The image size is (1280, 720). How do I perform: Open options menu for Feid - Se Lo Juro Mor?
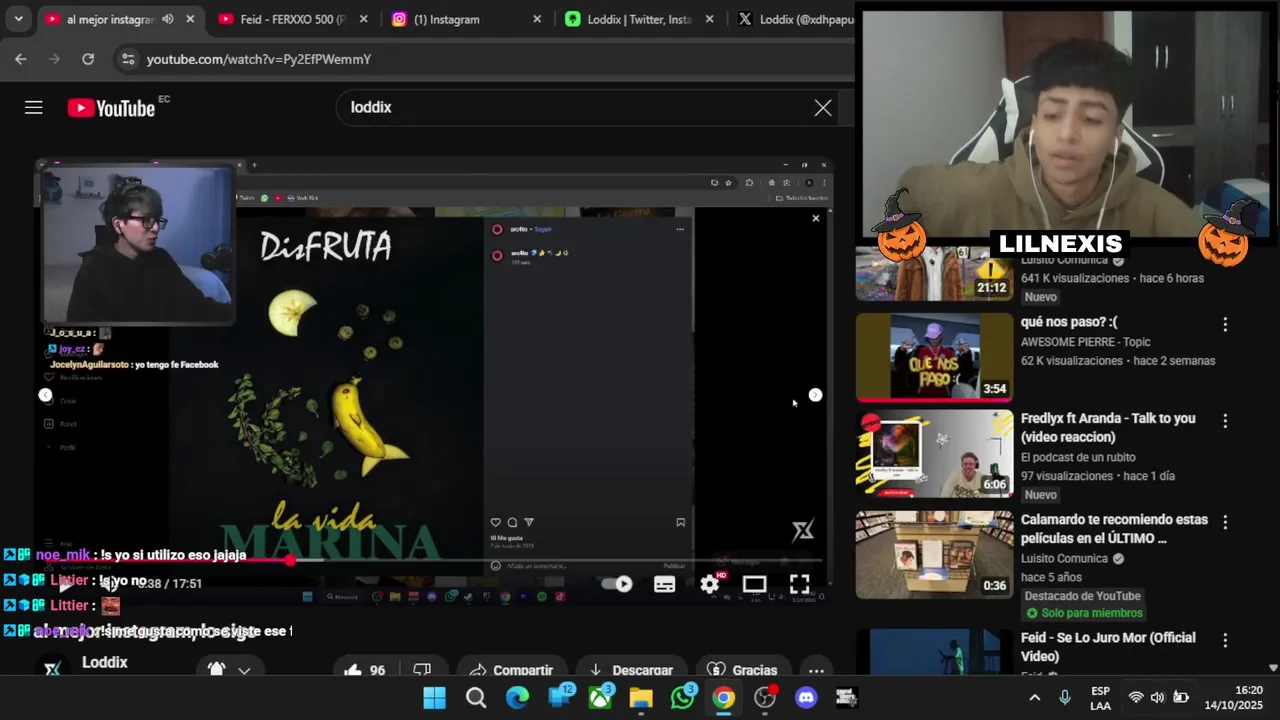tap(1225, 641)
